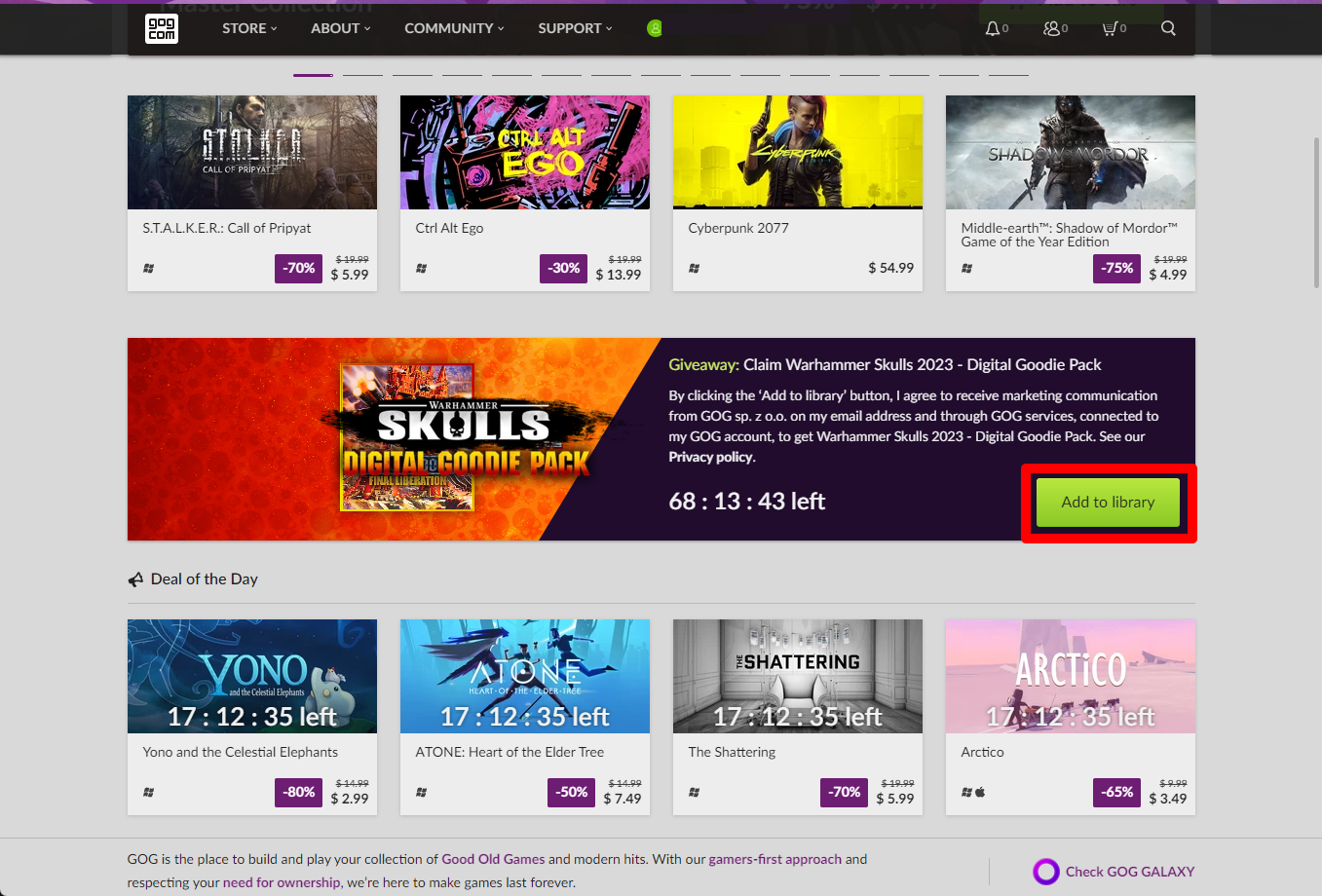Open Ctrl Alt Ego game thumbnail

tap(525, 152)
